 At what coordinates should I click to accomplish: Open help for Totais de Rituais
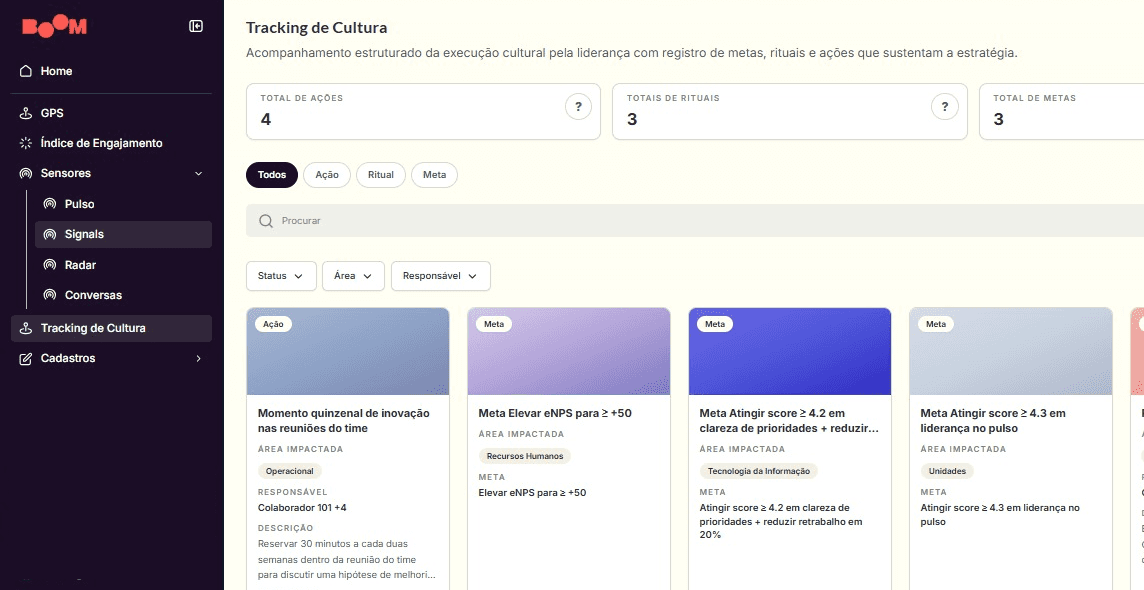pos(945,107)
